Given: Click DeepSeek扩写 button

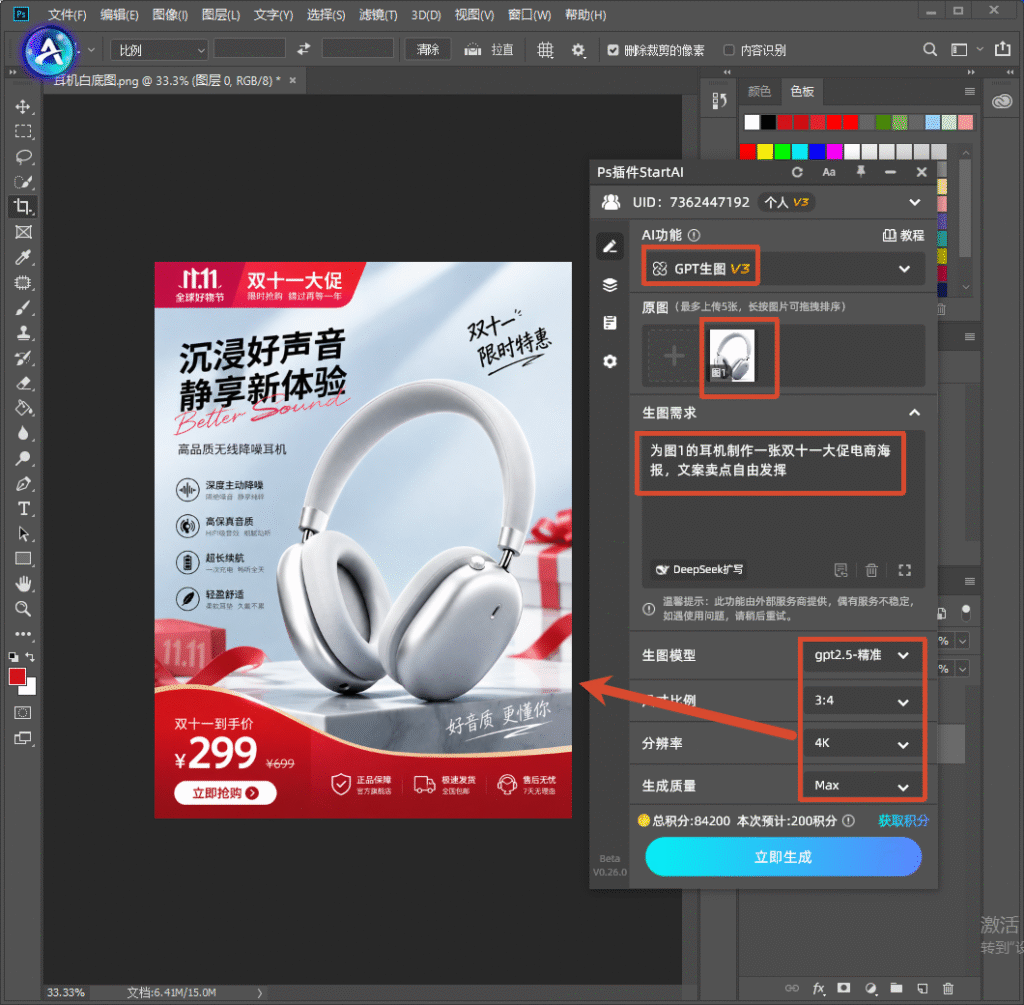Looking at the screenshot, I should click(x=700, y=569).
